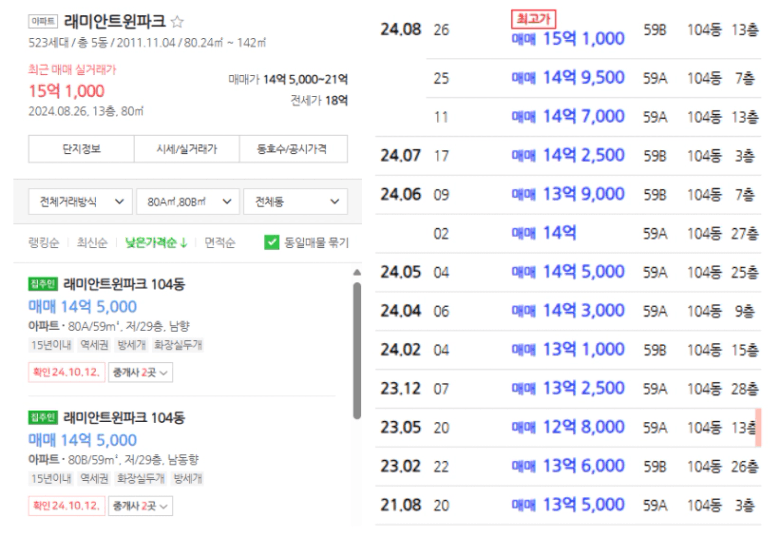
Task: Select the transaction 매매 13억 1,000
Action: pyautogui.click(x=568, y=350)
